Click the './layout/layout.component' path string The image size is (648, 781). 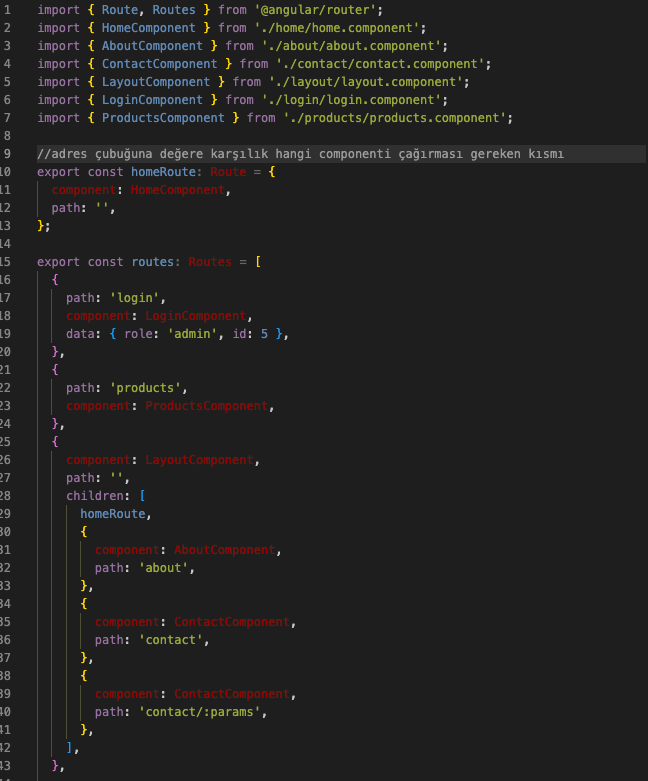(x=366, y=82)
